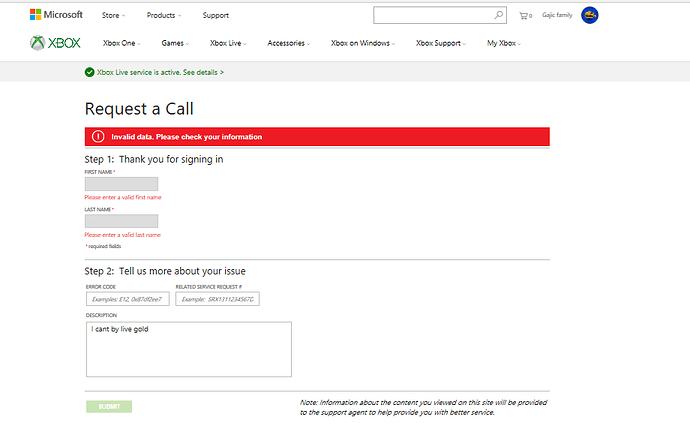Expand the Accessories menu

[289, 43]
